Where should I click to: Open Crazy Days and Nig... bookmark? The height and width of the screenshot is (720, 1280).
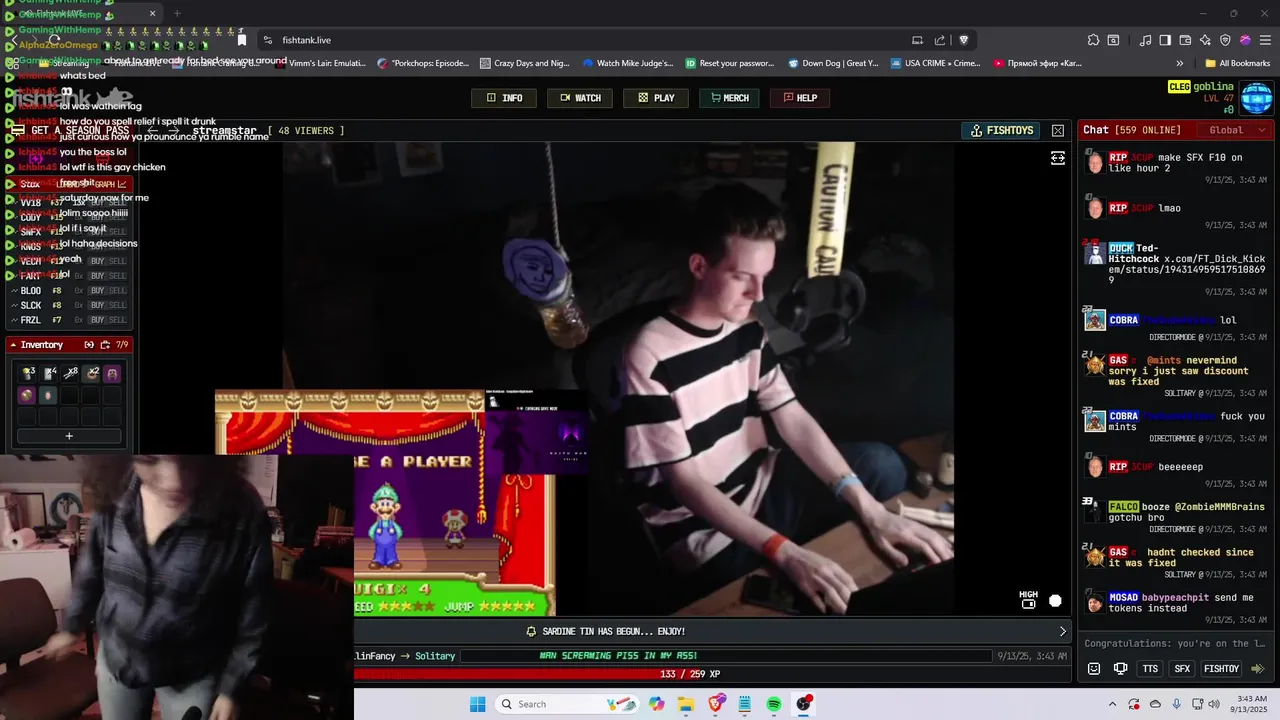click(x=524, y=63)
